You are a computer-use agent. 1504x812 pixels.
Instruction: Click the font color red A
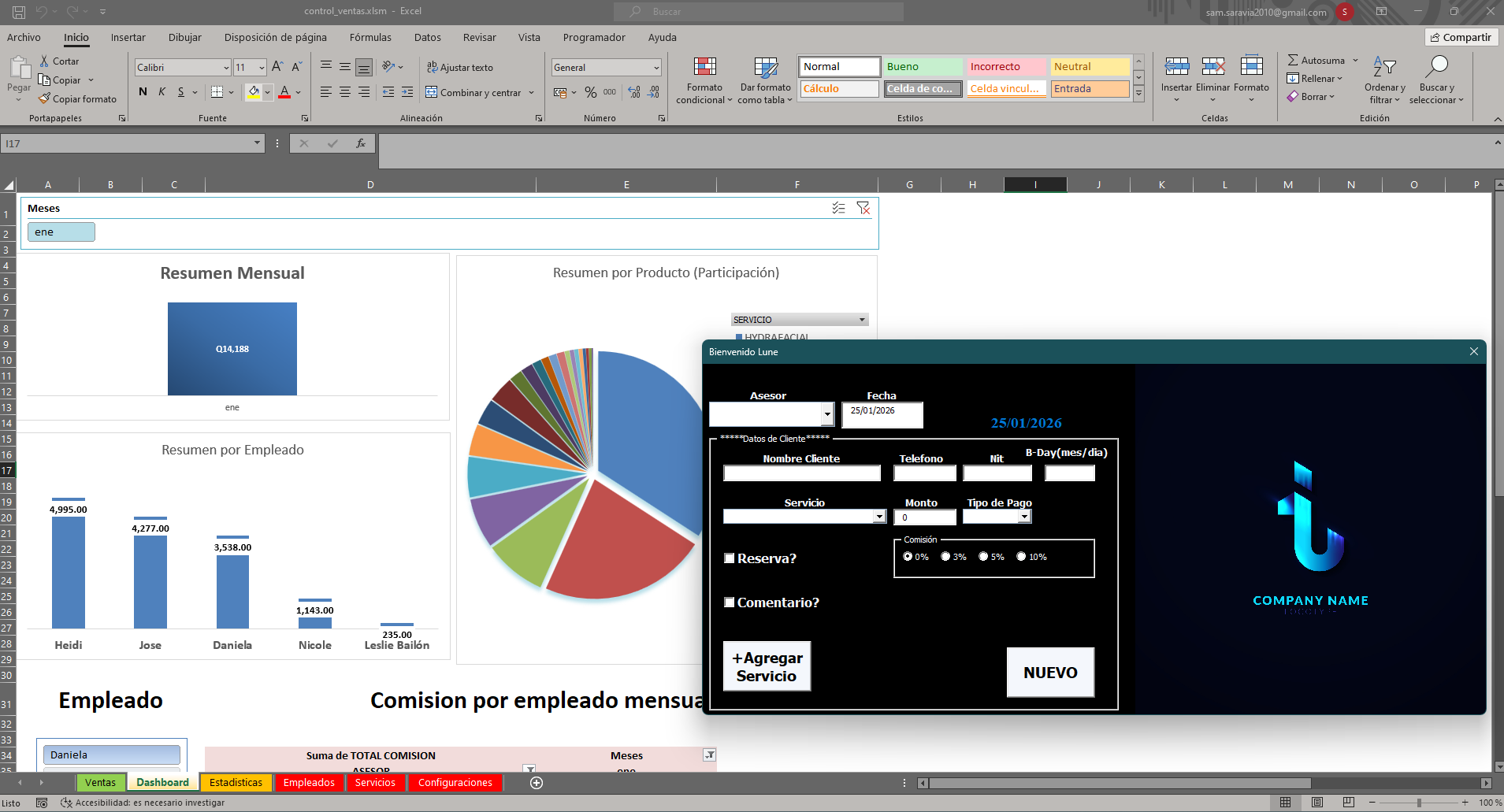click(285, 92)
